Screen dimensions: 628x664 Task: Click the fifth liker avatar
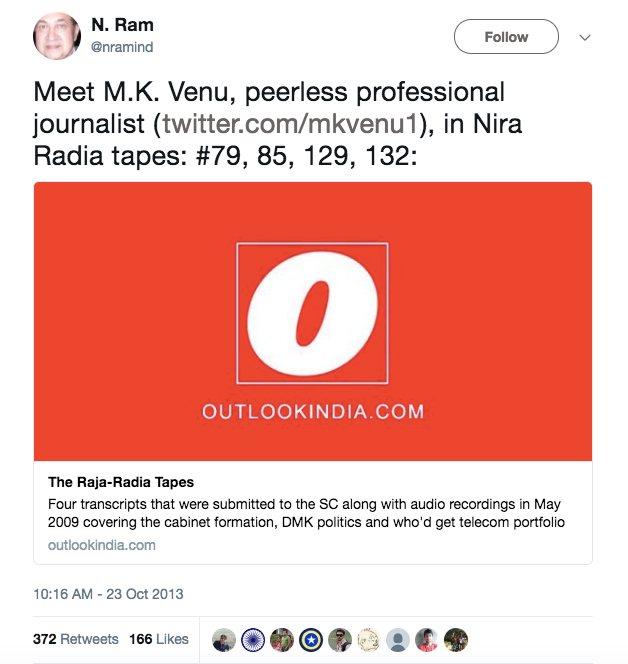point(341,640)
